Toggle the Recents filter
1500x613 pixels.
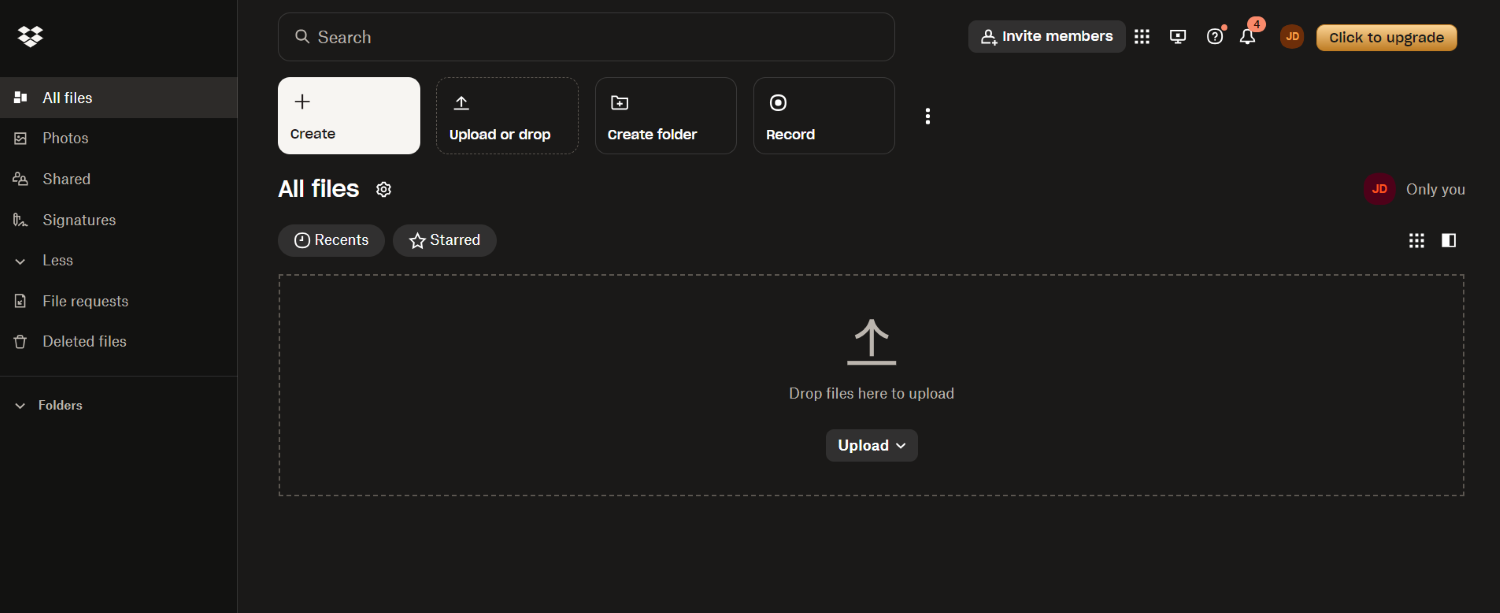coord(331,240)
